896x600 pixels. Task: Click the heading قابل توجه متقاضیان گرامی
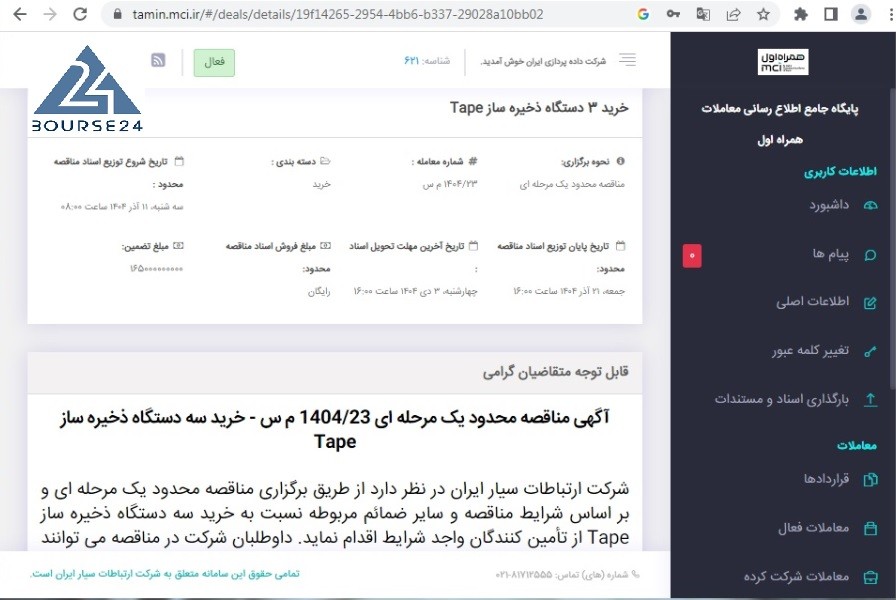point(555,372)
